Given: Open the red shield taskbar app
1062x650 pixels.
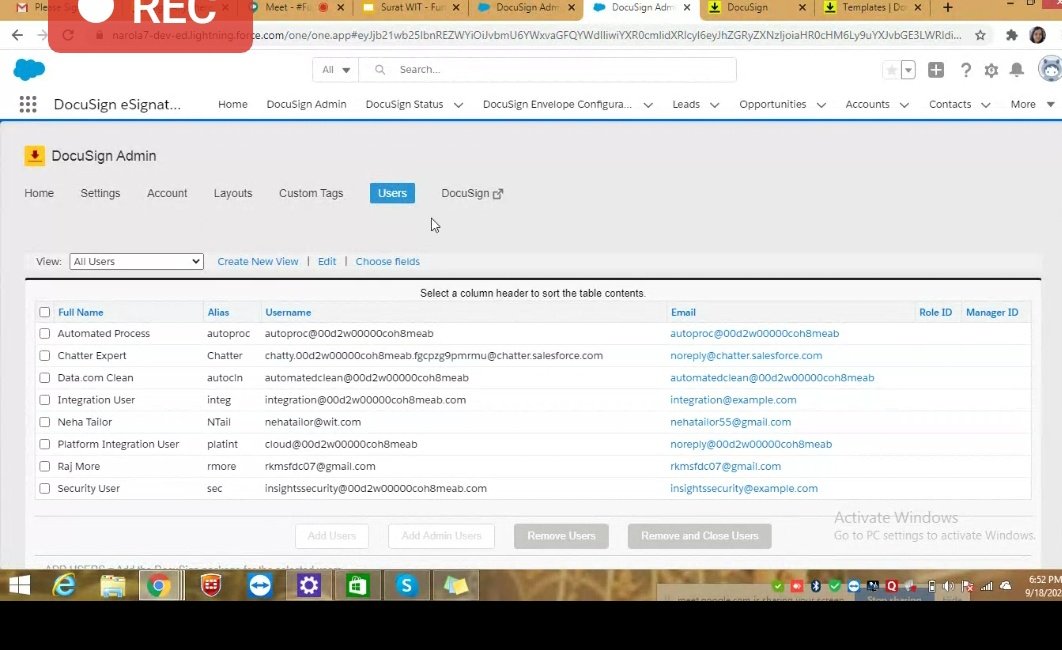Looking at the screenshot, I should click(x=211, y=585).
